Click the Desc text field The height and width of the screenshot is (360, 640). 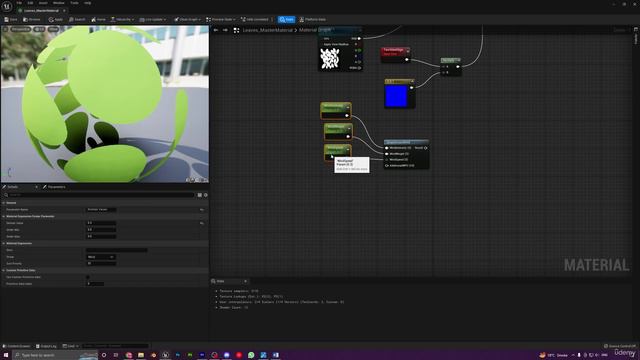click(x=117, y=250)
